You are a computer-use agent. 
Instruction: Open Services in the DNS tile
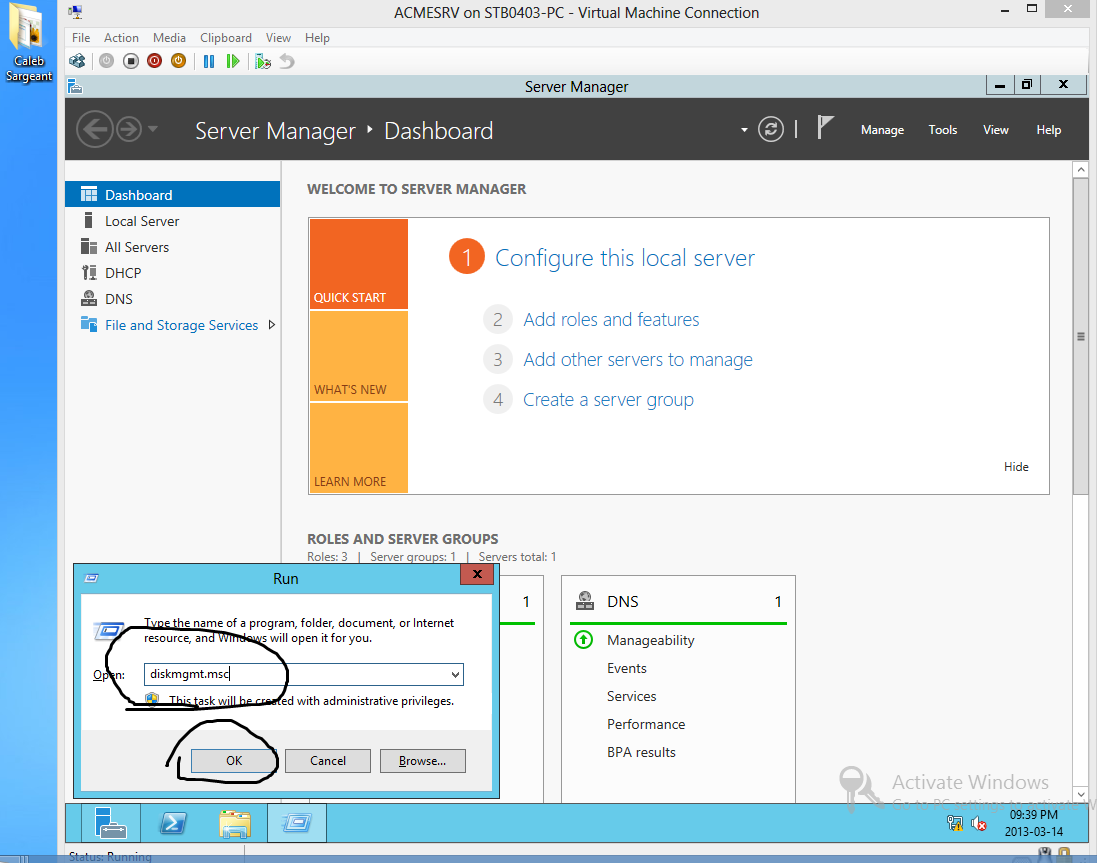pyautogui.click(x=631, y=697)
